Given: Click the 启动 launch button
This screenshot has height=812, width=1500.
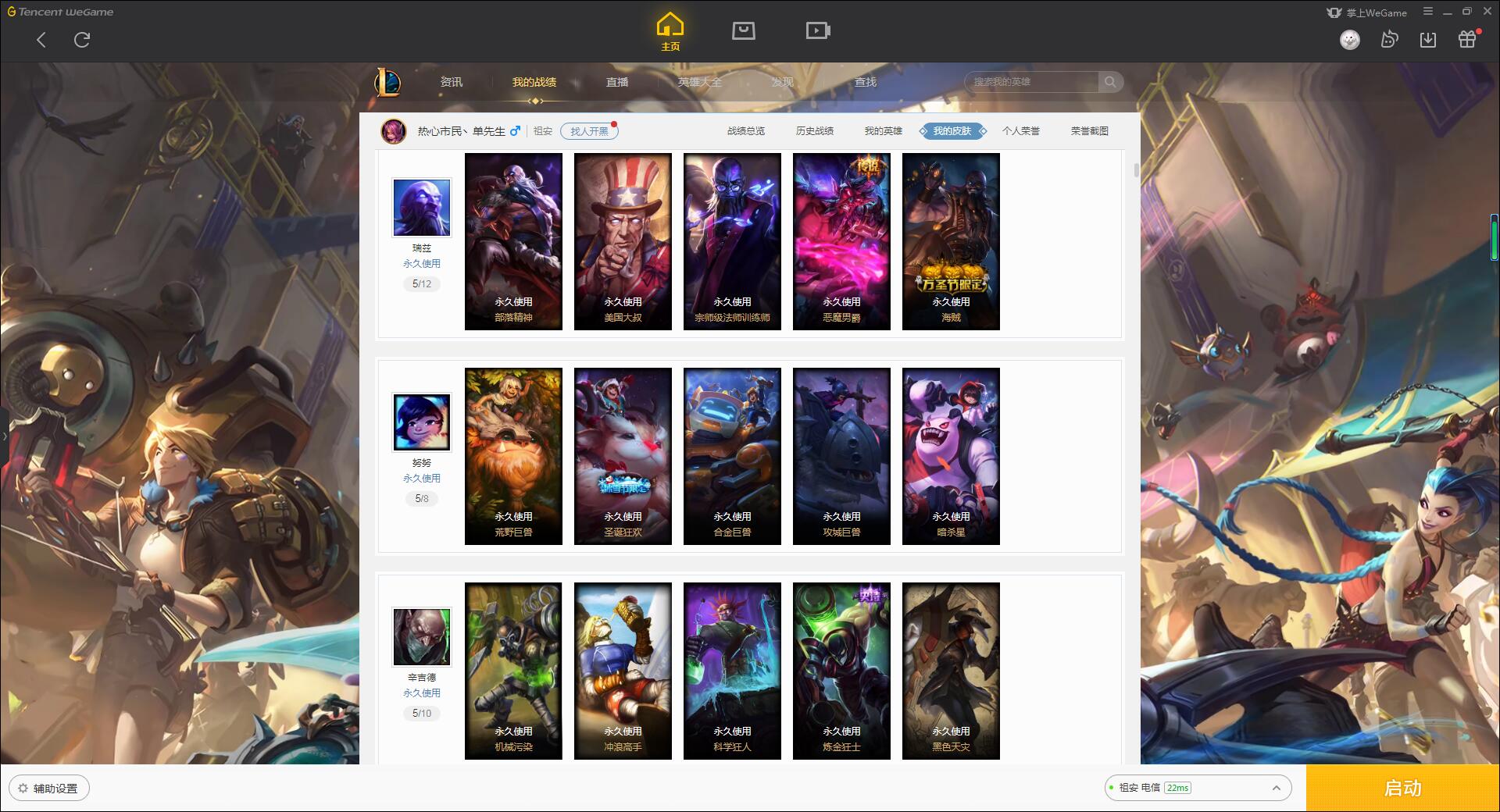Looking at the screenshot, I should pyautogui.click(x=1403, y=789).
